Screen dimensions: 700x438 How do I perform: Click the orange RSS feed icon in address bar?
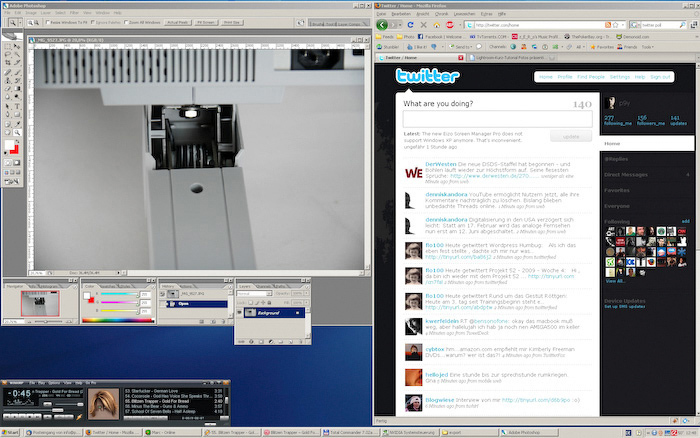(x=608, y=25)
